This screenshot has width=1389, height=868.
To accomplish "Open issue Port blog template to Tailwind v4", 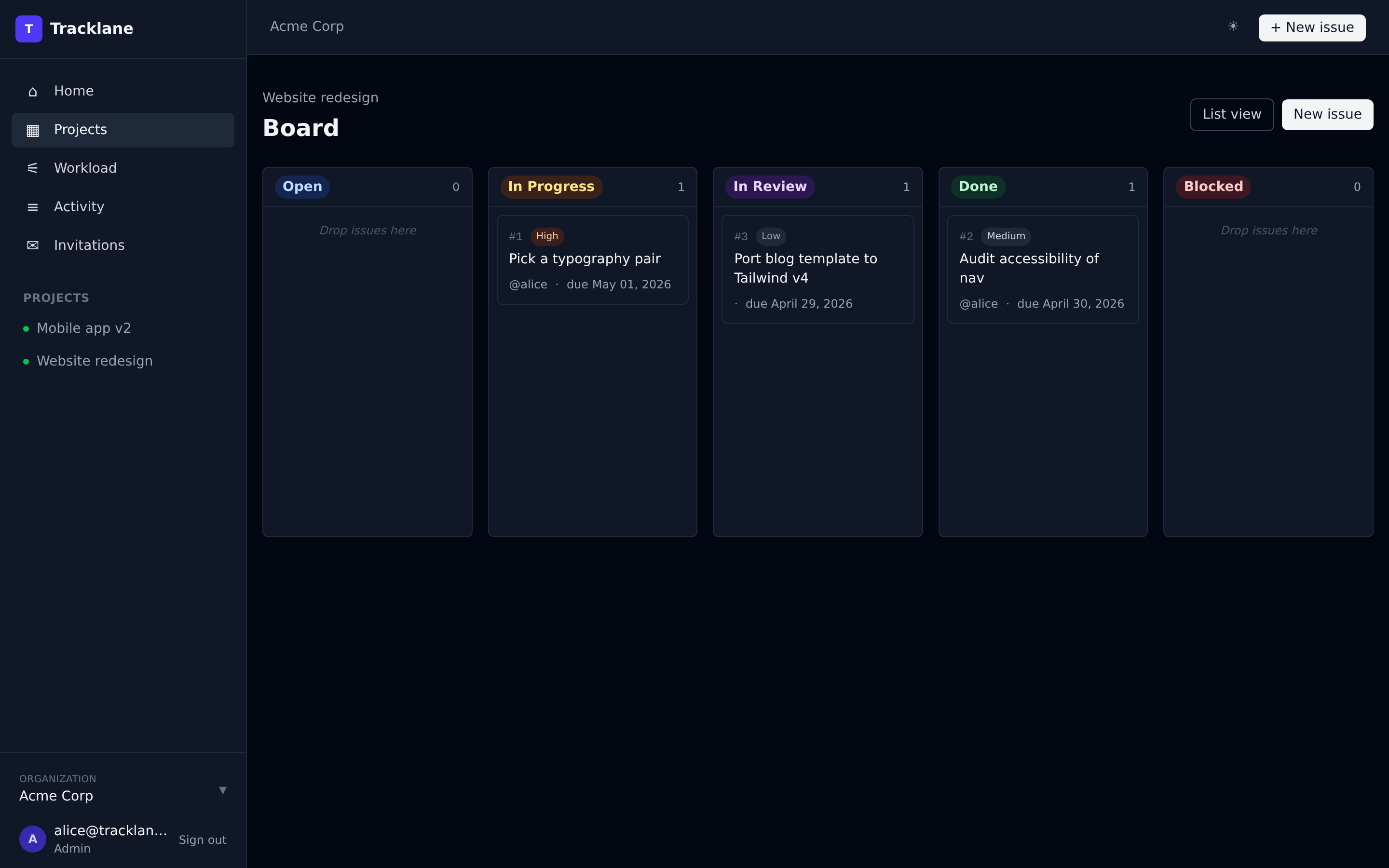I will [806, 268].
